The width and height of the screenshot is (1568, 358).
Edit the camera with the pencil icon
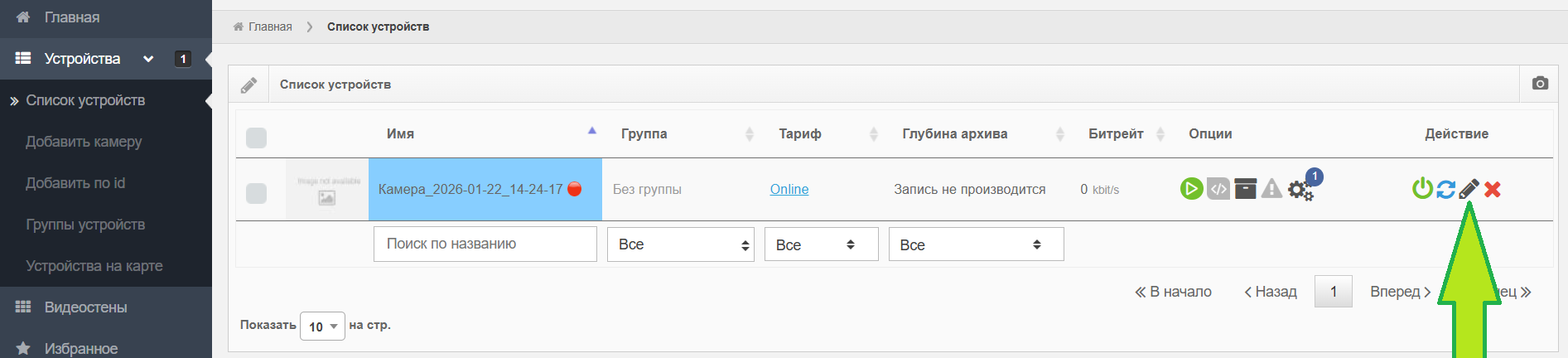click(1469, 189)
